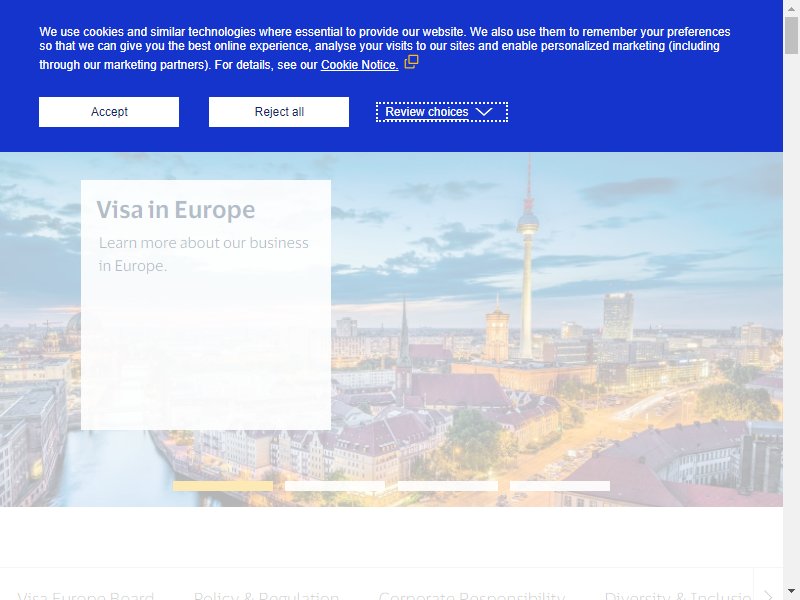The width and height of the screenshot is (800, 600).
Task: Click the right chevron in the tab bar
Action: [x=768, y=595]
